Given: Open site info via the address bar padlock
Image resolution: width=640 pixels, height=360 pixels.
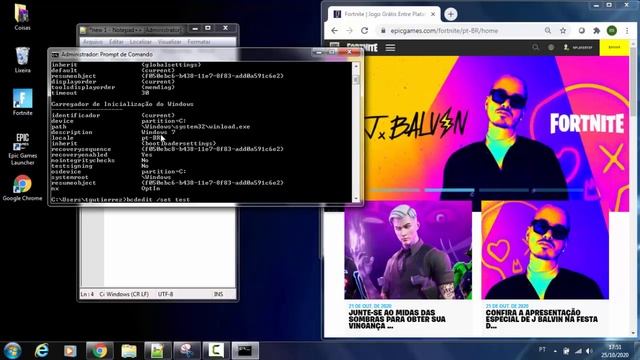Looking at the screenshot, I should tap(383, 31).
